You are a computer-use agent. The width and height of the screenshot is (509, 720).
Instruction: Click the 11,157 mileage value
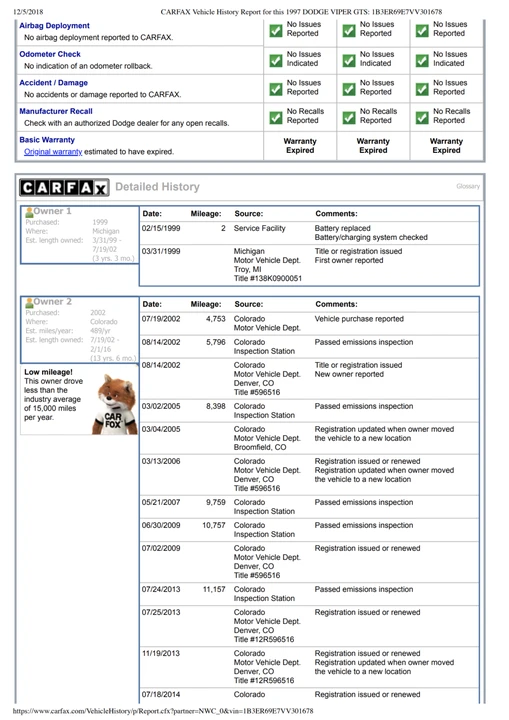tap(214, 589)
